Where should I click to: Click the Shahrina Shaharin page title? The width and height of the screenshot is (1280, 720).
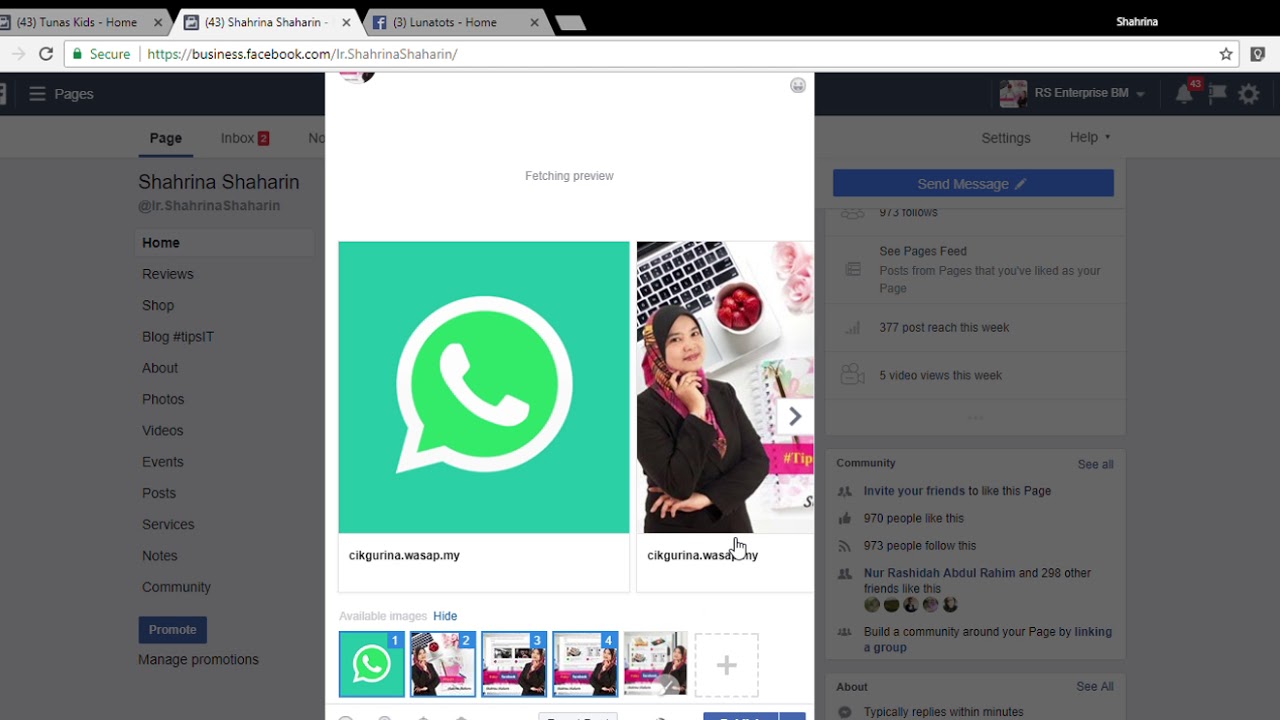(x=219, y=182)
